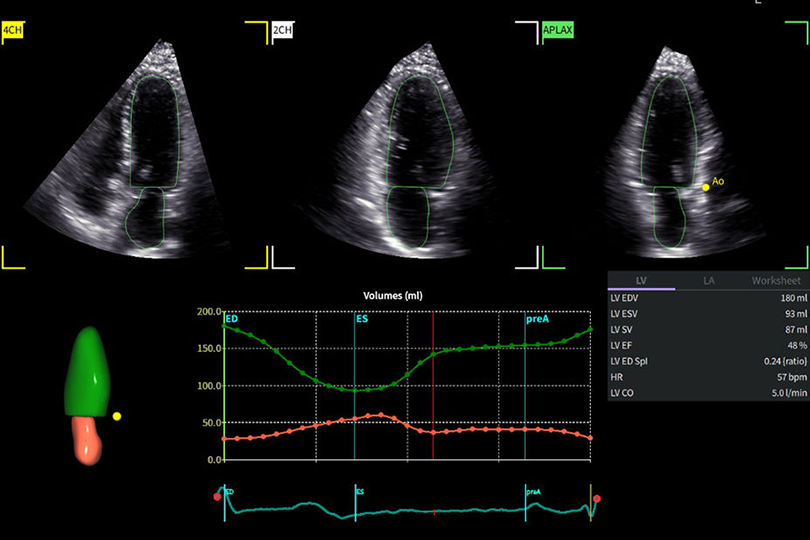
Task: Click the LV ESV 93 ml row
Action: click(x=708, y=314)
